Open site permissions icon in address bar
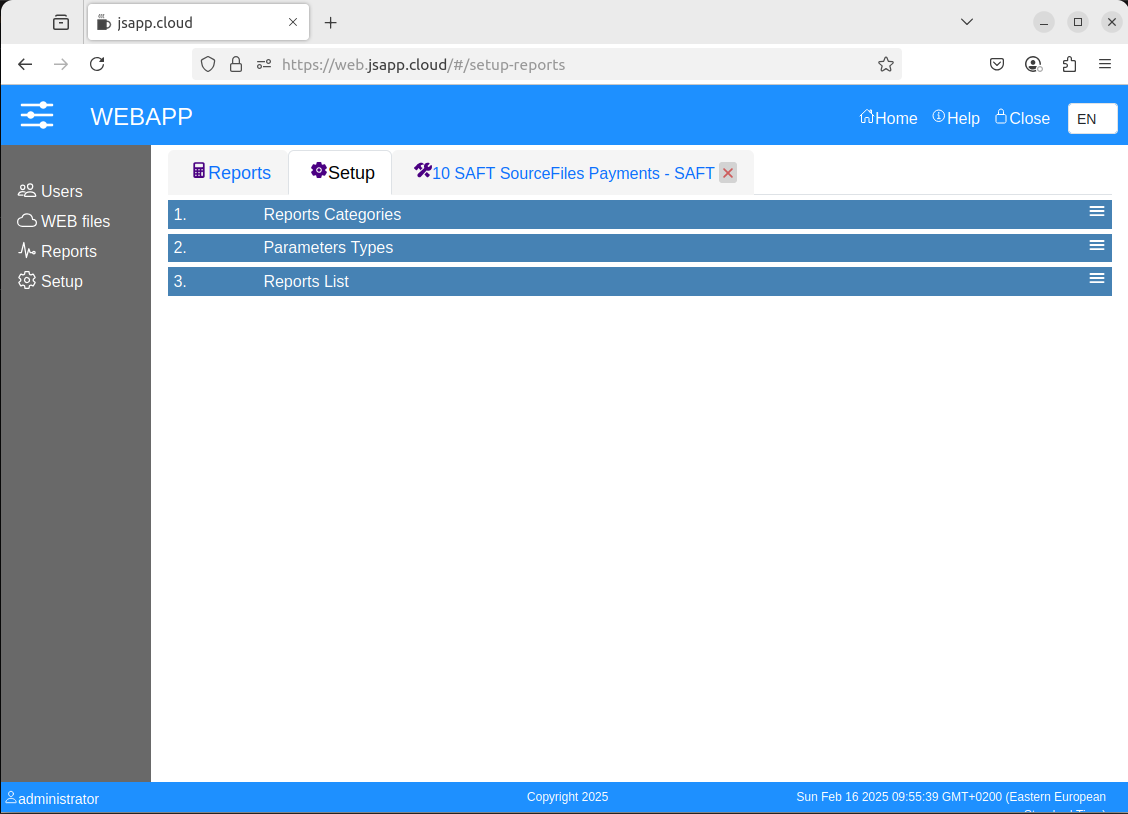Viewport: 1128px width, 814px height. (x=264, y=65)
